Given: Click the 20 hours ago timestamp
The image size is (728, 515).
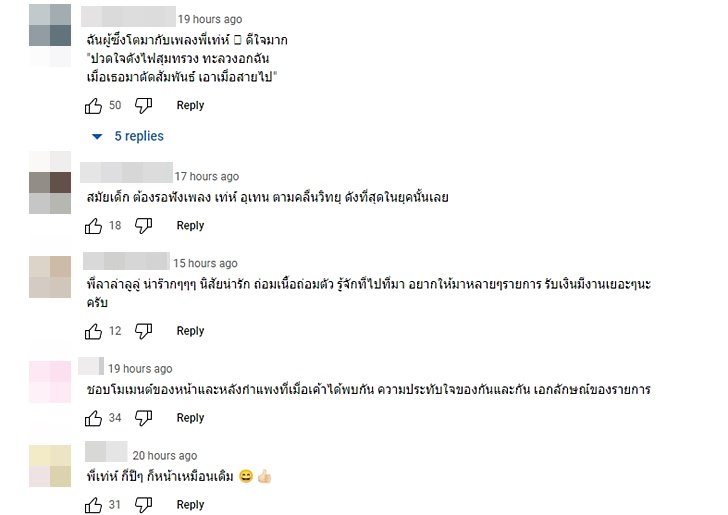Looking at the screenshot, I should [x=165, y=456].
